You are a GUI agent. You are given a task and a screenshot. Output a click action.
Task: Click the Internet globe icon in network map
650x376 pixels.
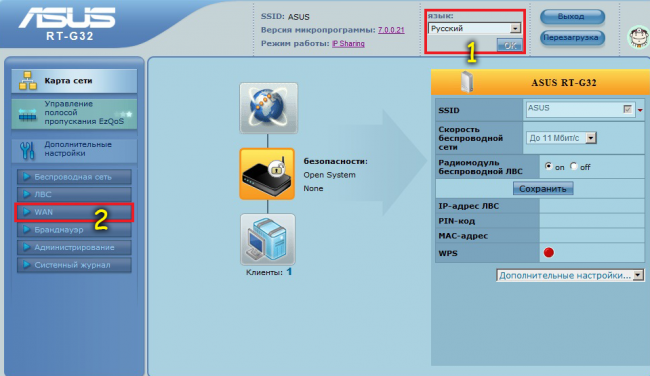[269, 108]
